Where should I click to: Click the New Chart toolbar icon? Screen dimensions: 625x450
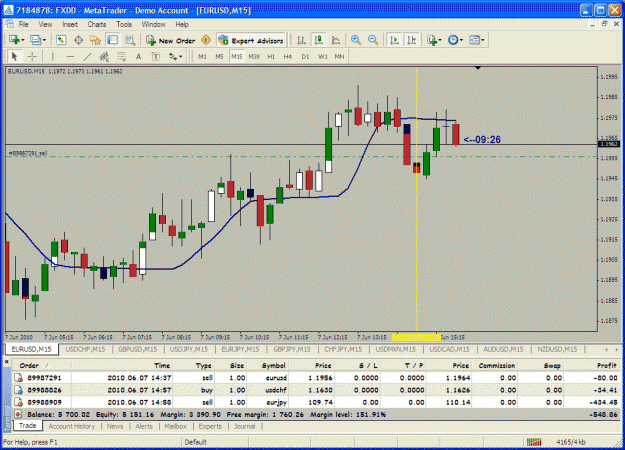tap(14, 40)
